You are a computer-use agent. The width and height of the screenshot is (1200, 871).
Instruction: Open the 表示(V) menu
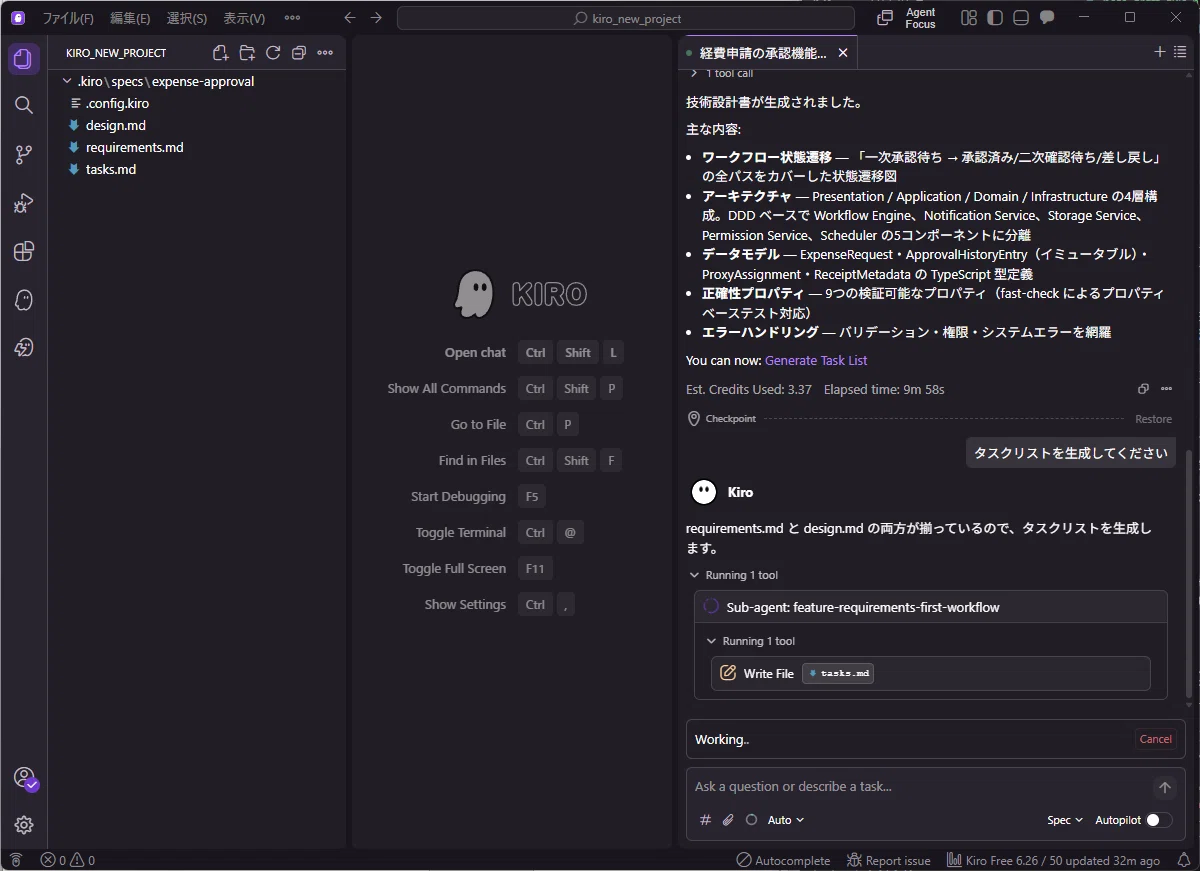(x=244, y=18)
